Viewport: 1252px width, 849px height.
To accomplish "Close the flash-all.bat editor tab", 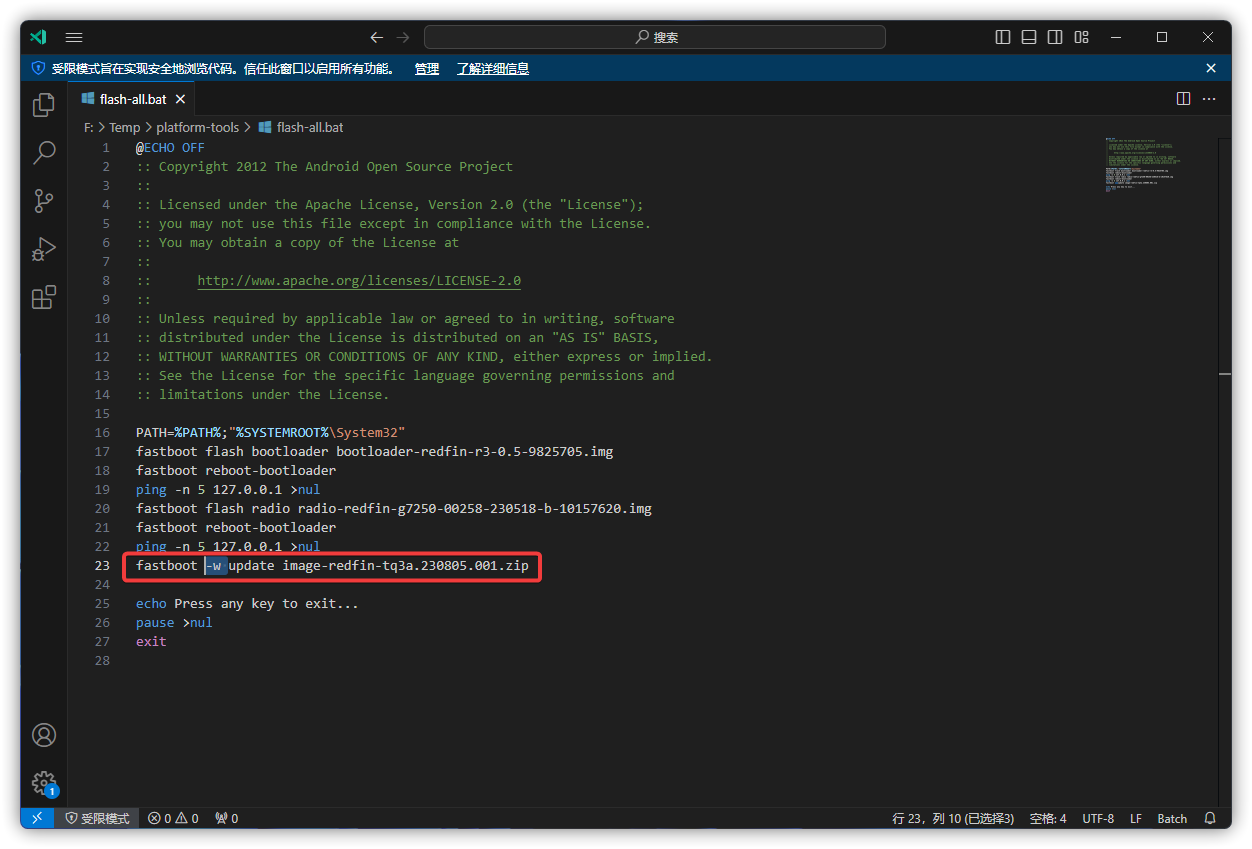I will [x=181, y=100].
